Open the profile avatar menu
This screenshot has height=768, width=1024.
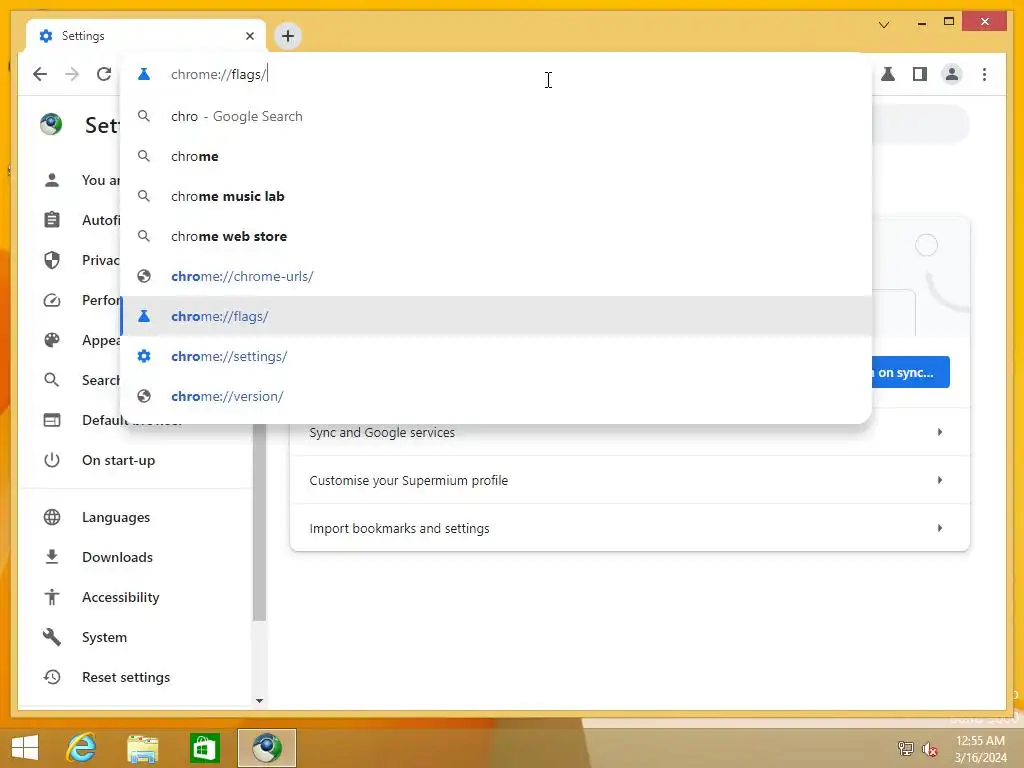click(x=952, y=74)
